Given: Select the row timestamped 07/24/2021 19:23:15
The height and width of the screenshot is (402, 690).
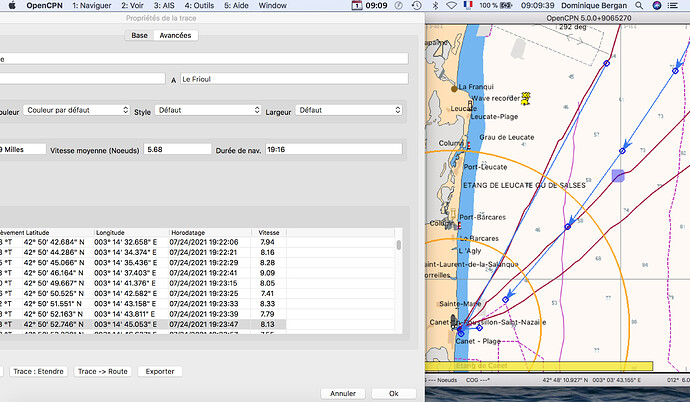Looking at the screenshot, I should (143, 283).
